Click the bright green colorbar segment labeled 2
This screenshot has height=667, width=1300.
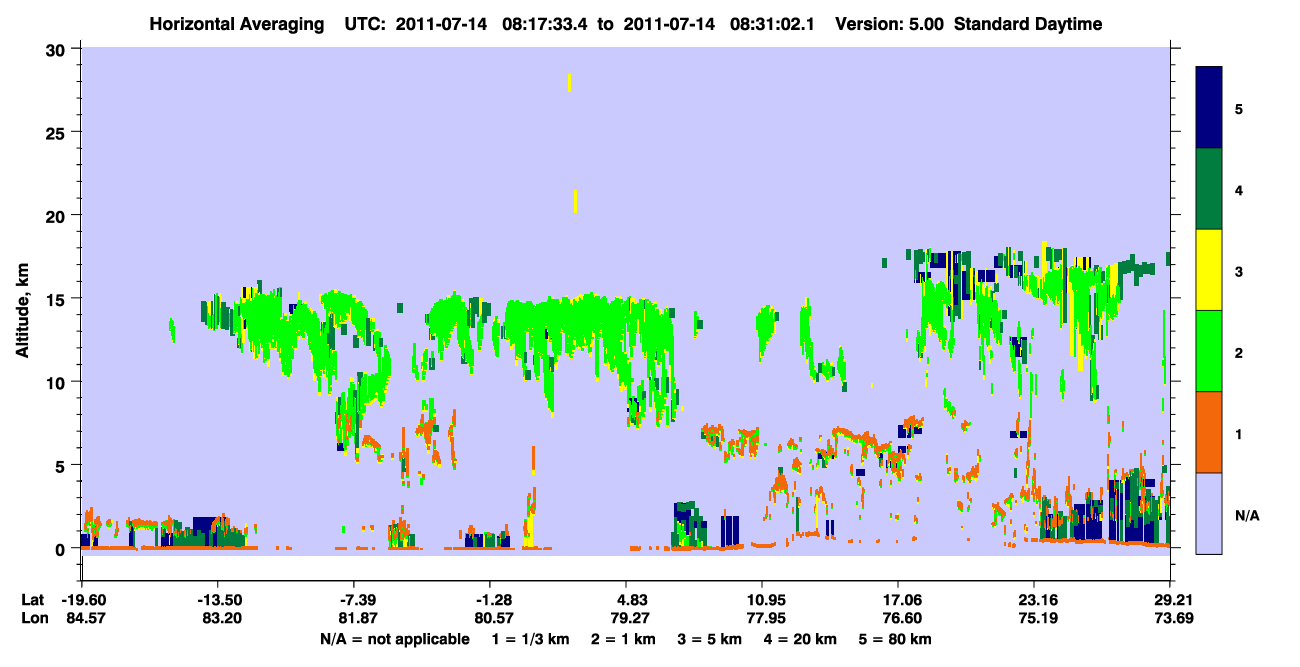[1209, 351]
